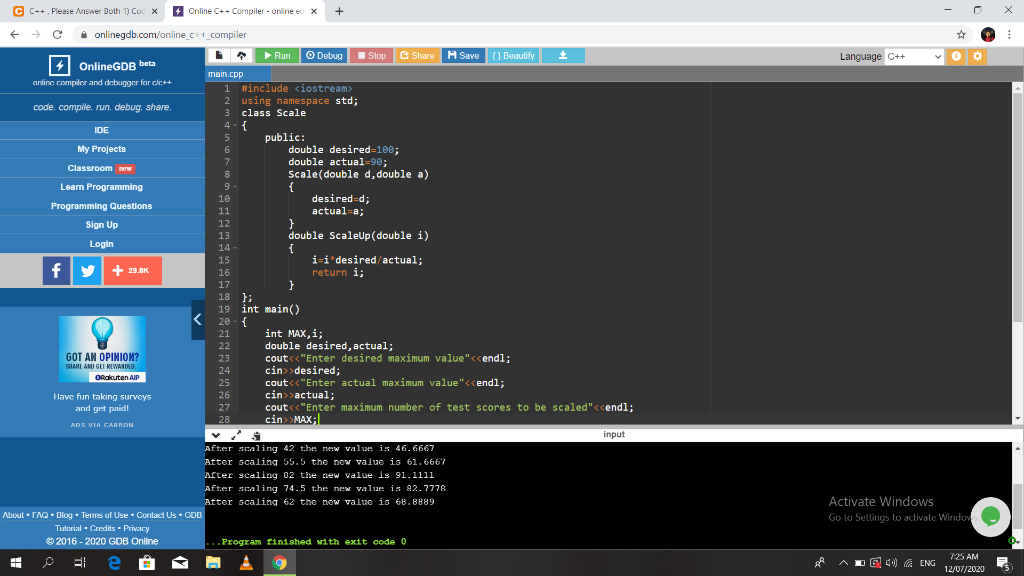This screenshot has height=576, width=1024.
Task: Close the Online C++ Compiler browser tab
Action: pyautogui.click(x=314, y=11)
